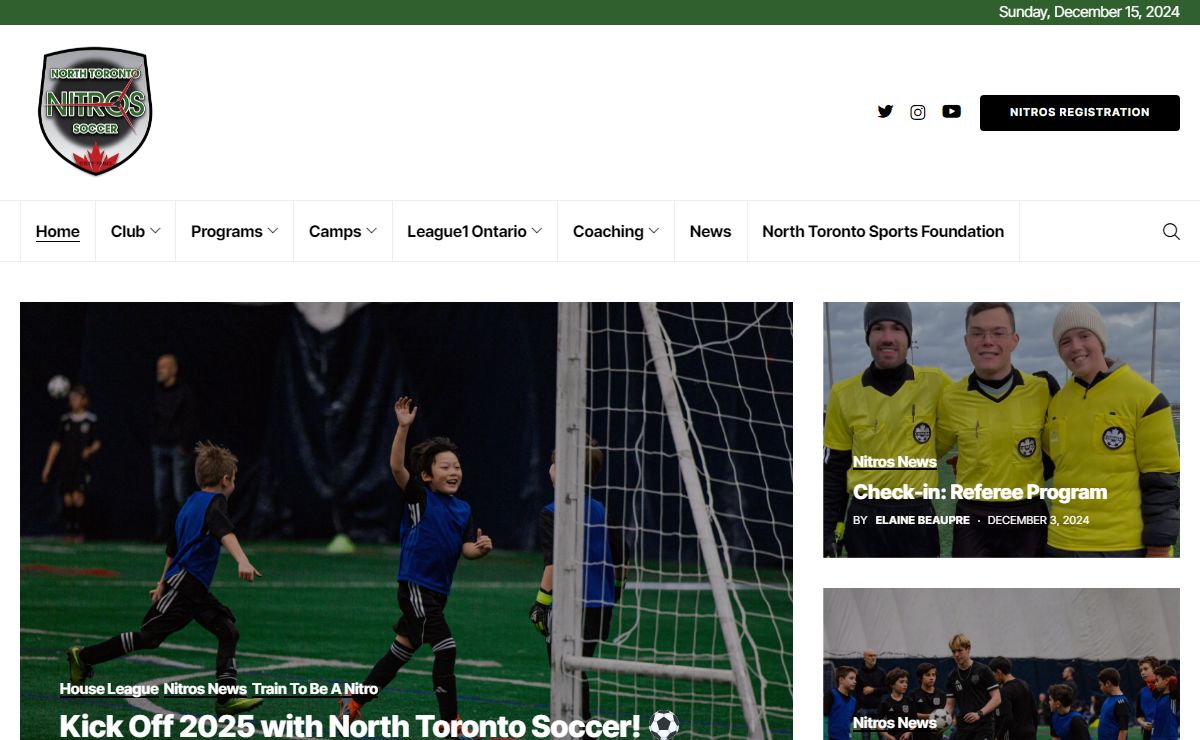Open the Camps menu
The image size is (1200, 740).
[x=343, y=231]
